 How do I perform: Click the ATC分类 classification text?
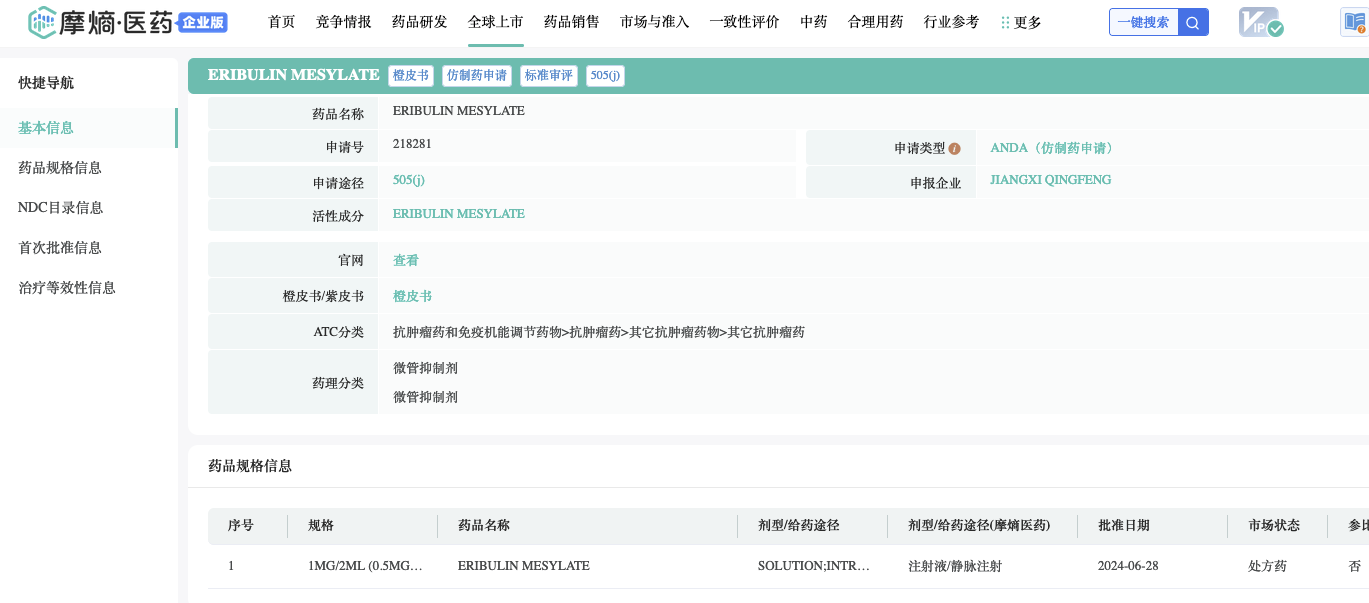click(x=599, y=332)
